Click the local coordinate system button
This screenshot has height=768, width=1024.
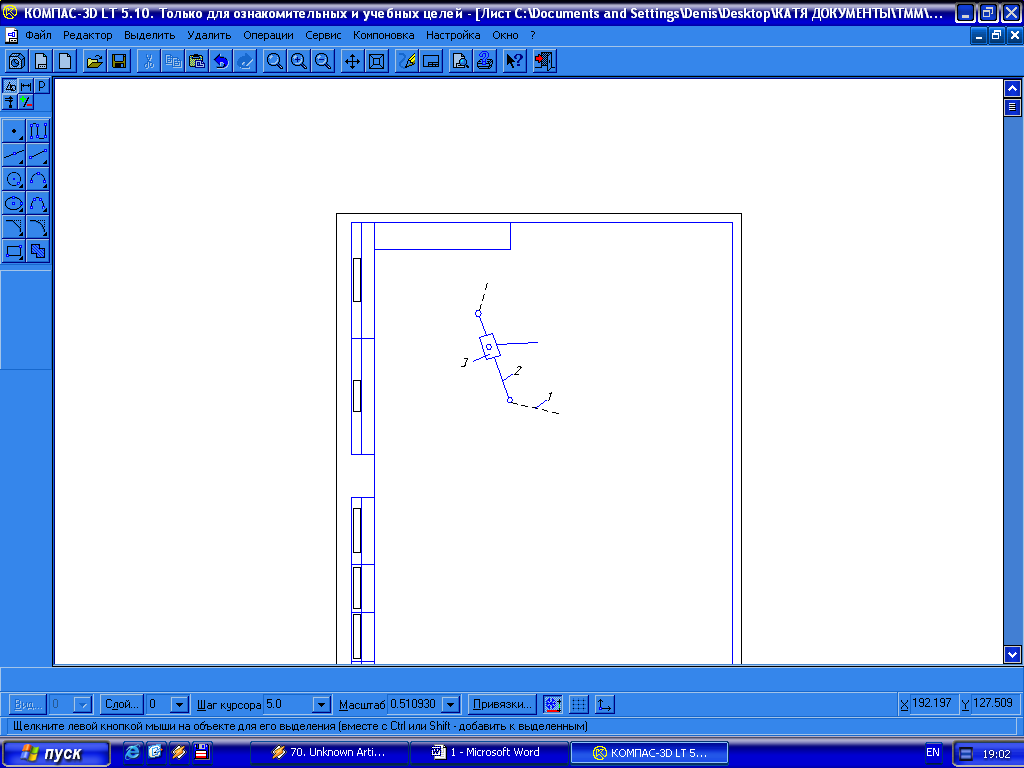605,705
